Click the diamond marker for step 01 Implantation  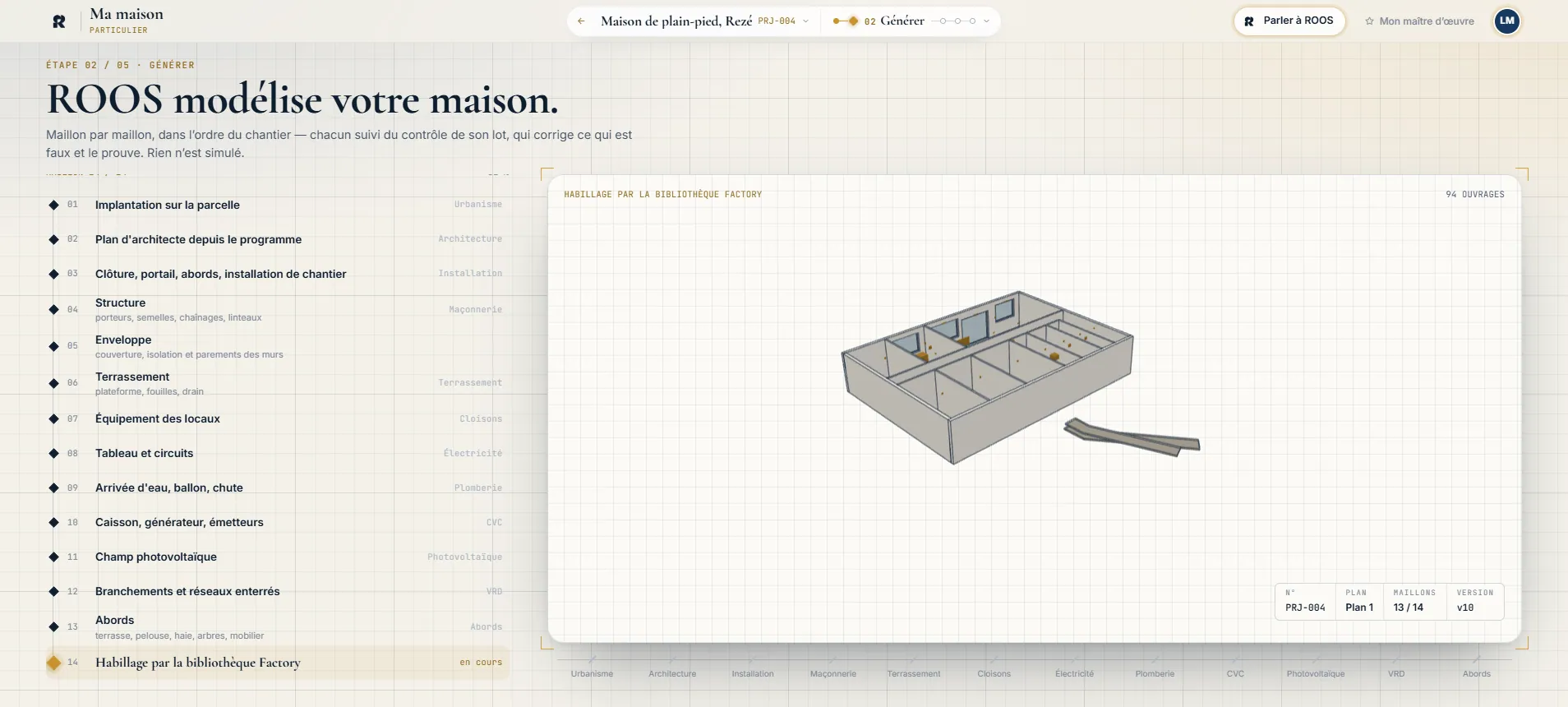53,205
